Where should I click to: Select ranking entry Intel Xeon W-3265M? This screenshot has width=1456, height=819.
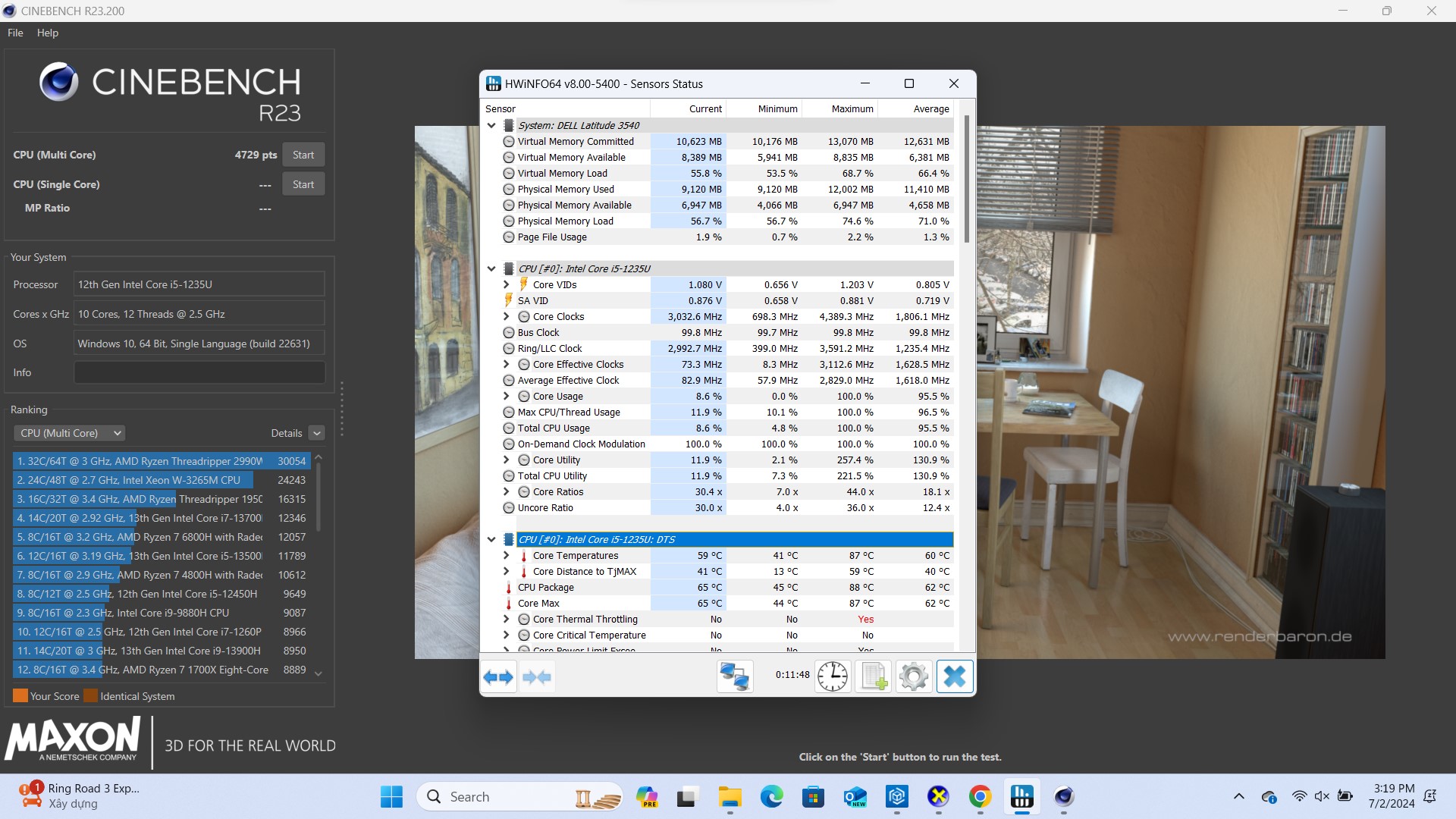point(162,480)
